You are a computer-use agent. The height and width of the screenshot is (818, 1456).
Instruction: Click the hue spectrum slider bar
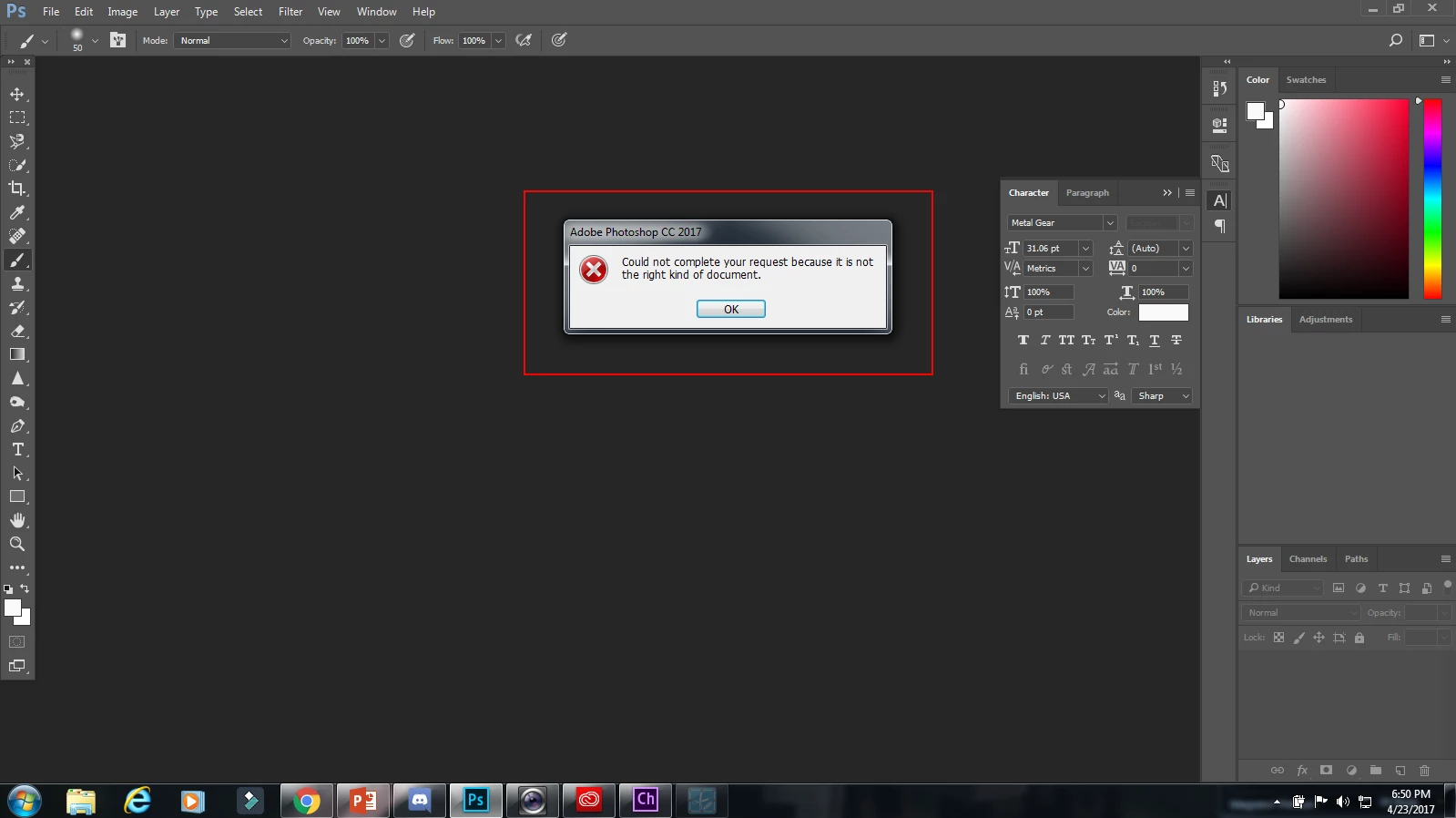pyautogui.click(x=1432, y=199)
